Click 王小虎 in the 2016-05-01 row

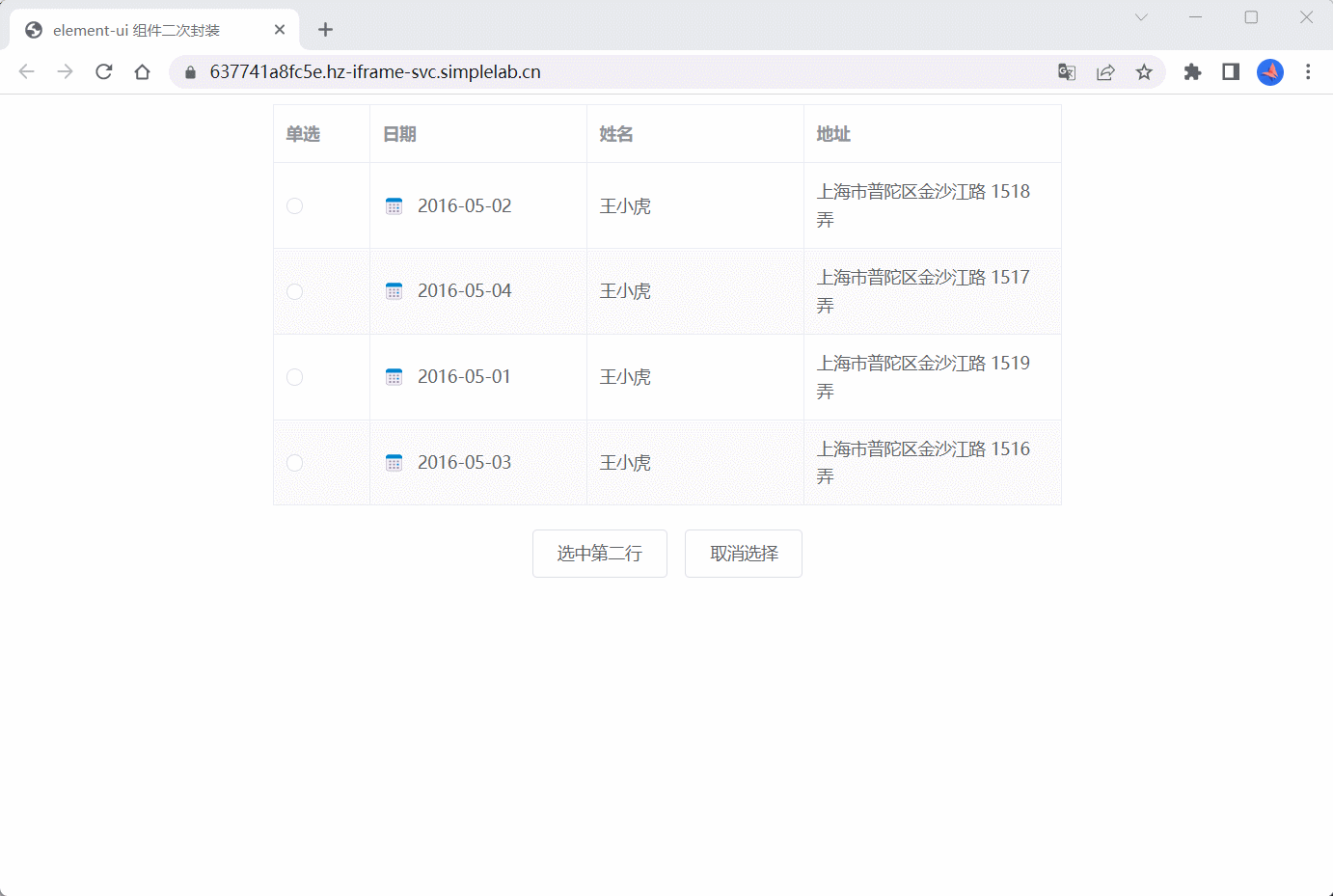(625, 377)
